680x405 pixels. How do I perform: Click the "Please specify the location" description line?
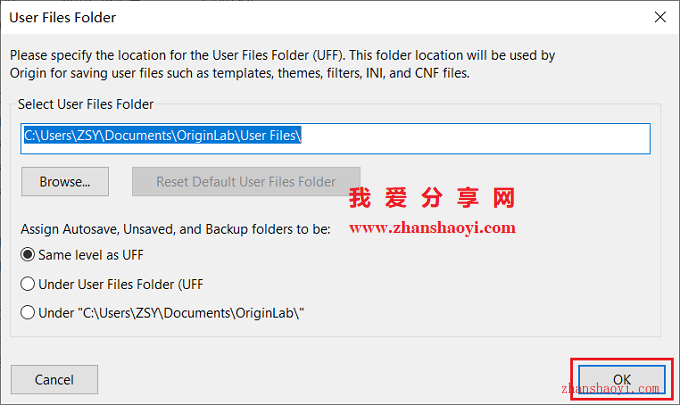click(282, 56)
